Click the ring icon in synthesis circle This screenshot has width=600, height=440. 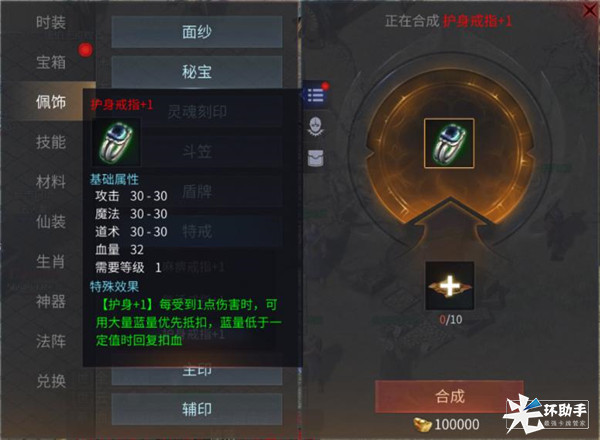(x=449, y=143)
